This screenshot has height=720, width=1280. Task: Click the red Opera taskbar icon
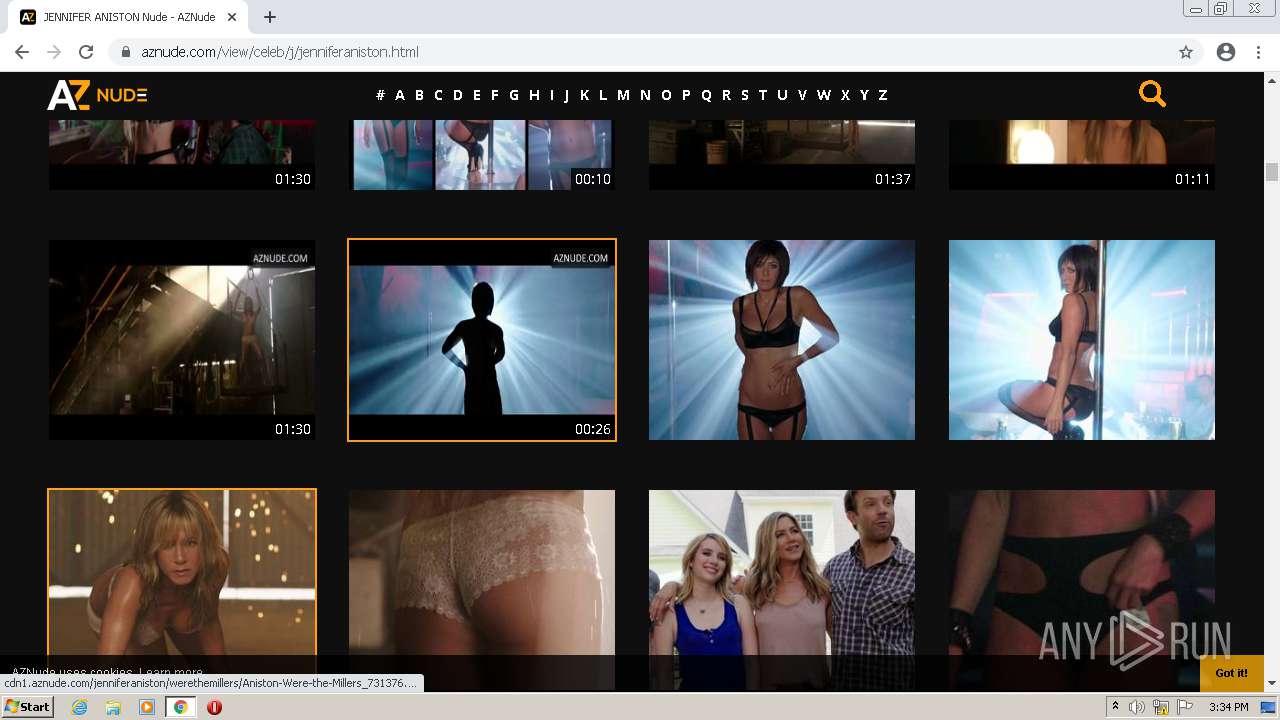(214, 707)
